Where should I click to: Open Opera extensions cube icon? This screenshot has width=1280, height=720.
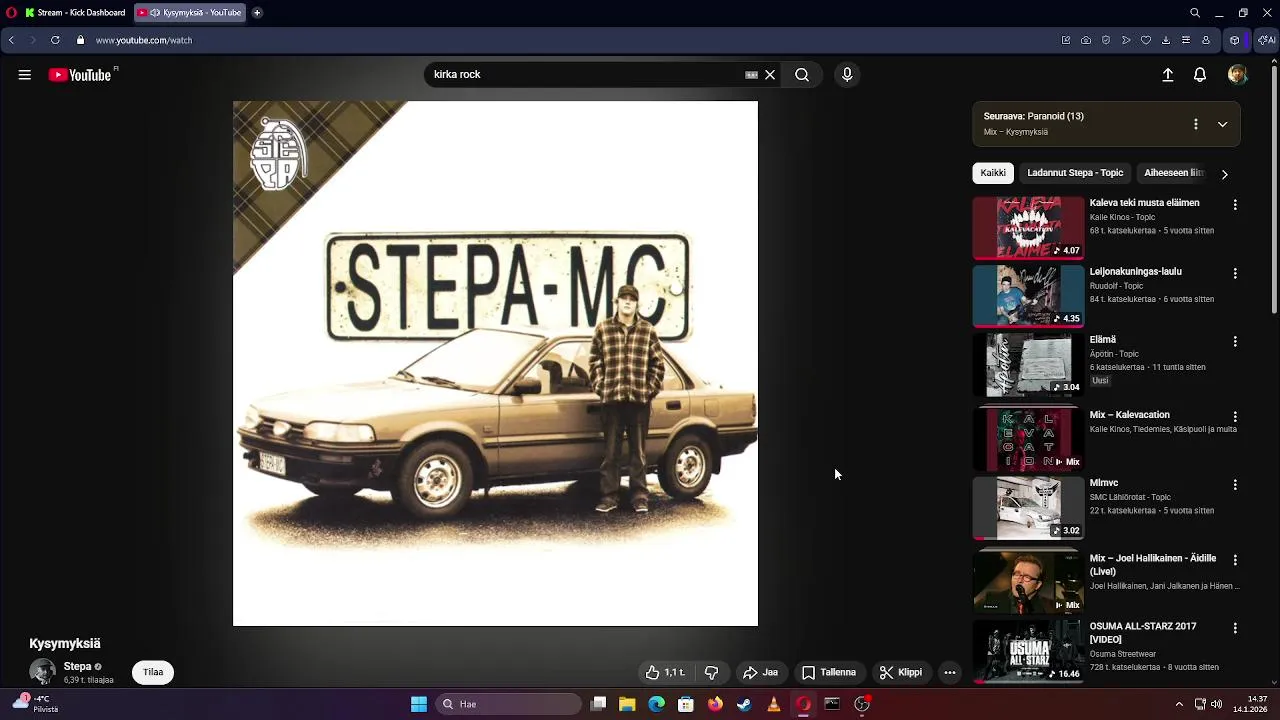coord(1235,40)
